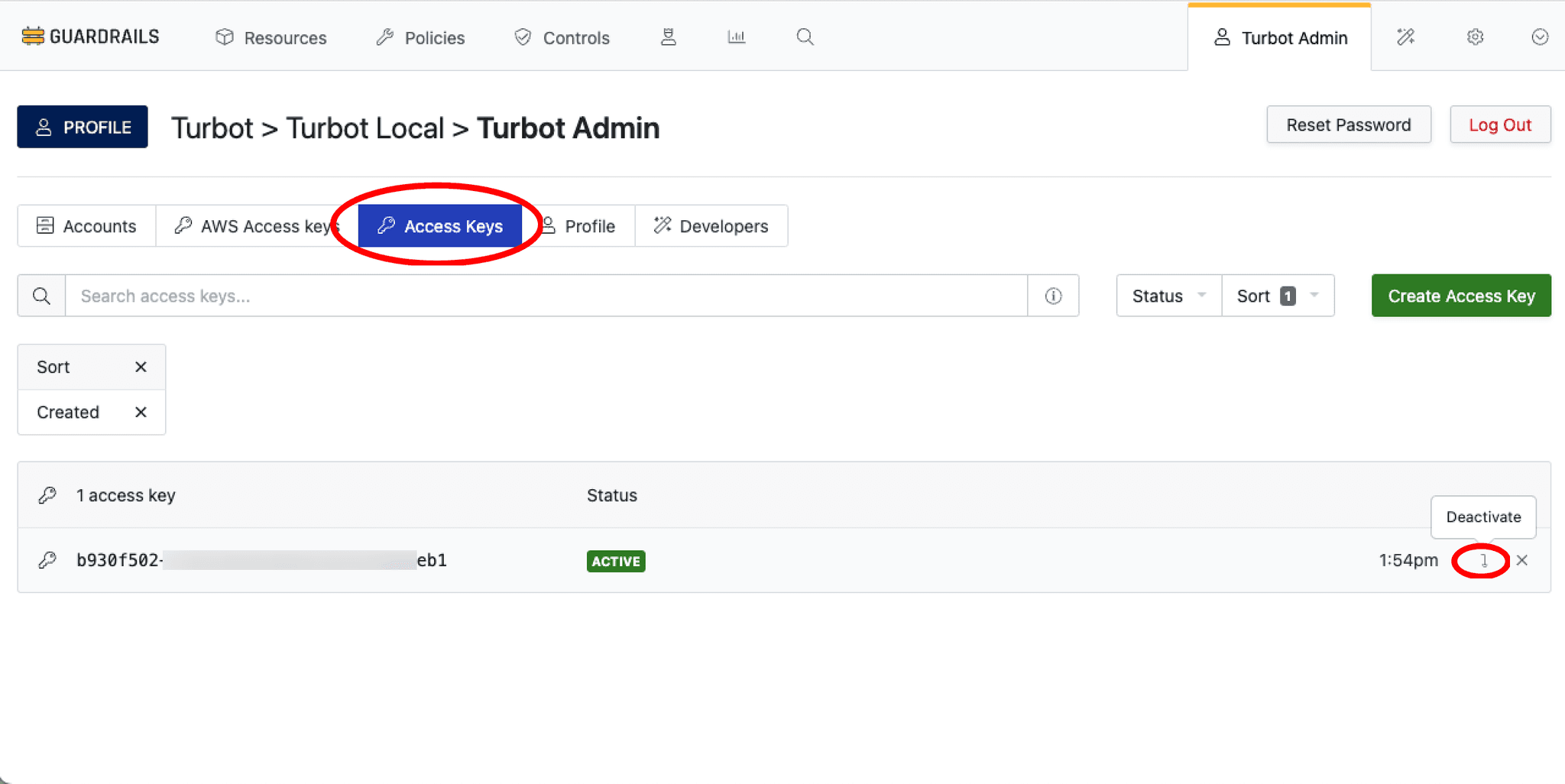Open the Resources section
This screenshot has height=784, width=1565.
pos(271,37)
